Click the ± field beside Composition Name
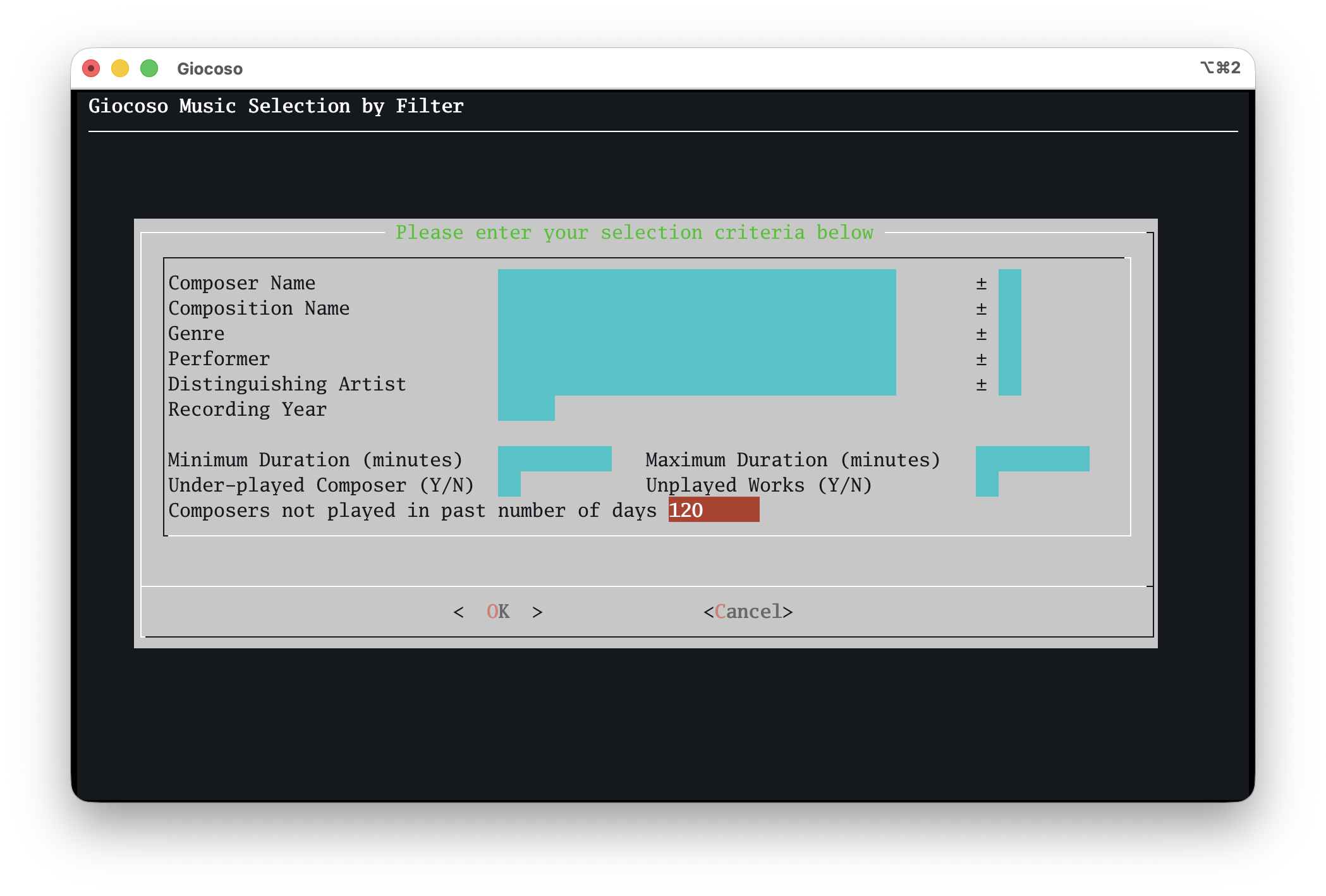 coord(1009,308)
